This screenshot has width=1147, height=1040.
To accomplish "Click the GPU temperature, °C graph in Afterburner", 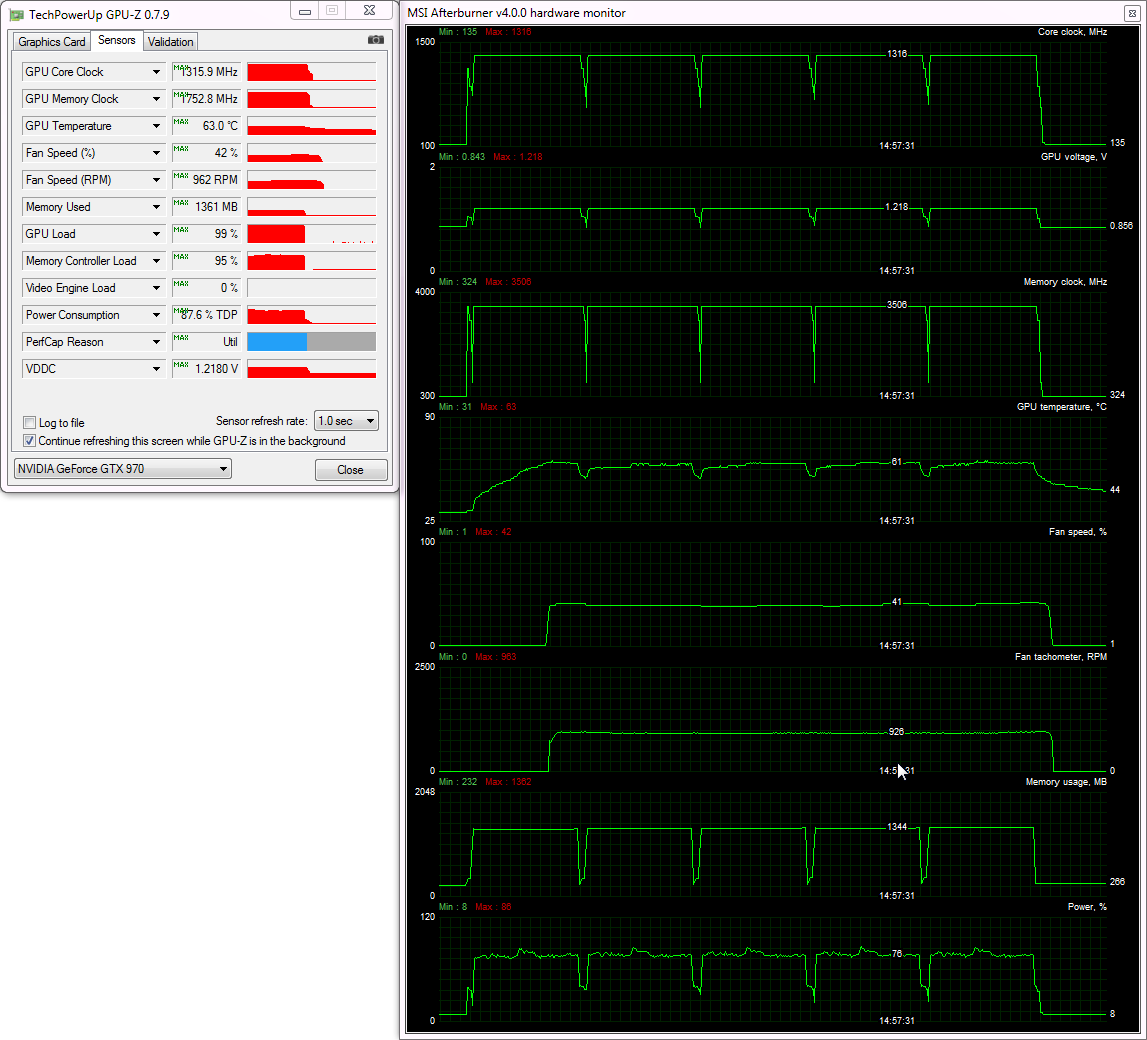I will [772, 469].
